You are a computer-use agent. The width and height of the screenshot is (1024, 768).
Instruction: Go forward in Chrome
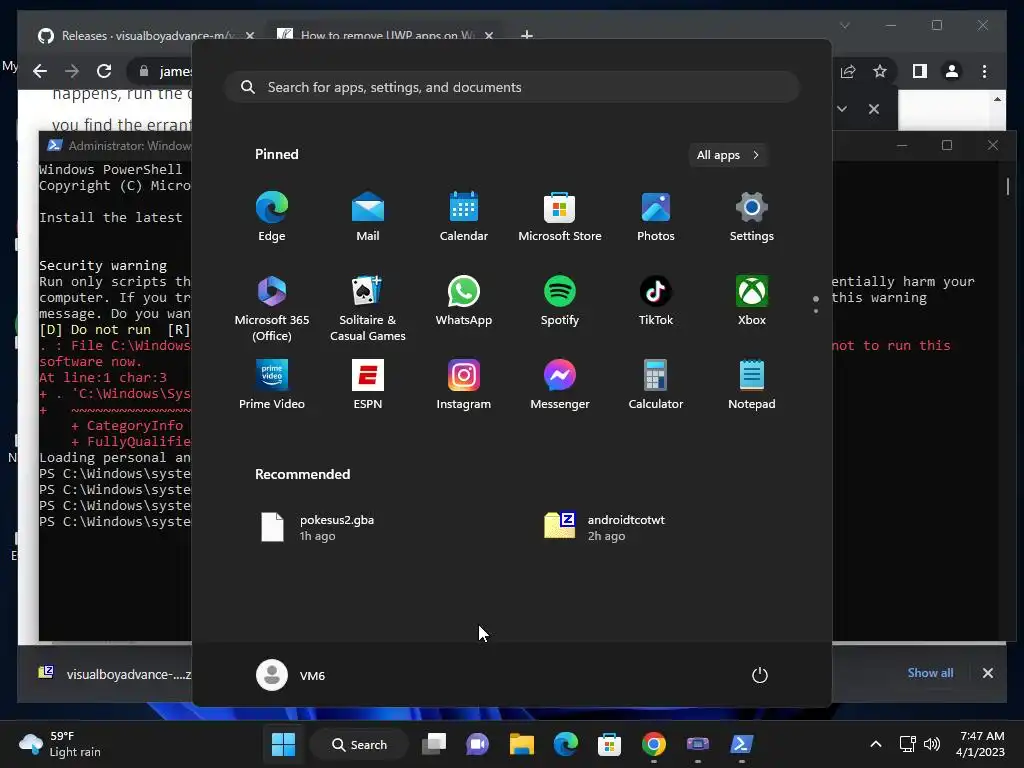[72, 71]
